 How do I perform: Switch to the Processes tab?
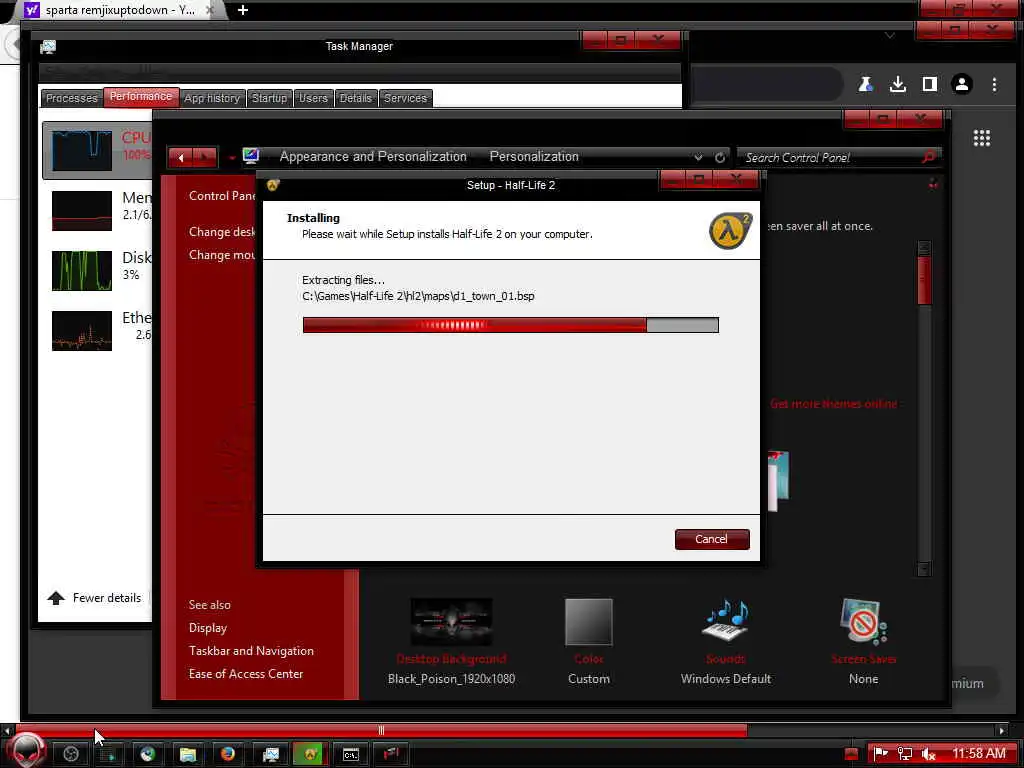click(x=71, y=98)
